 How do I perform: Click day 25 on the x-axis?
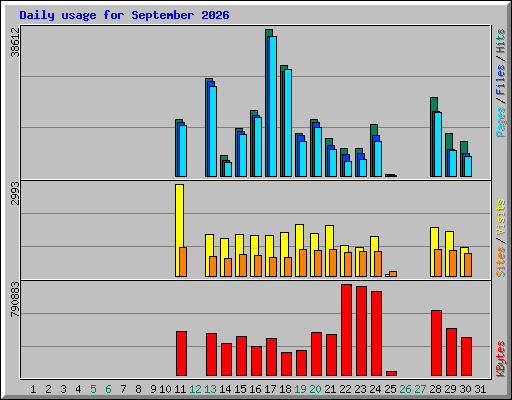[390, 389]
